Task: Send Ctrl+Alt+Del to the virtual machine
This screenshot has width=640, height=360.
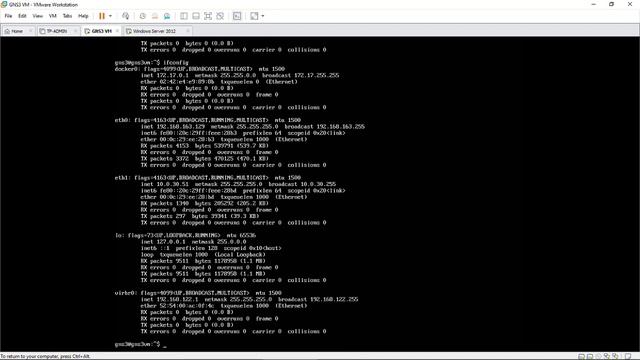Action: [x=126, y=16]
